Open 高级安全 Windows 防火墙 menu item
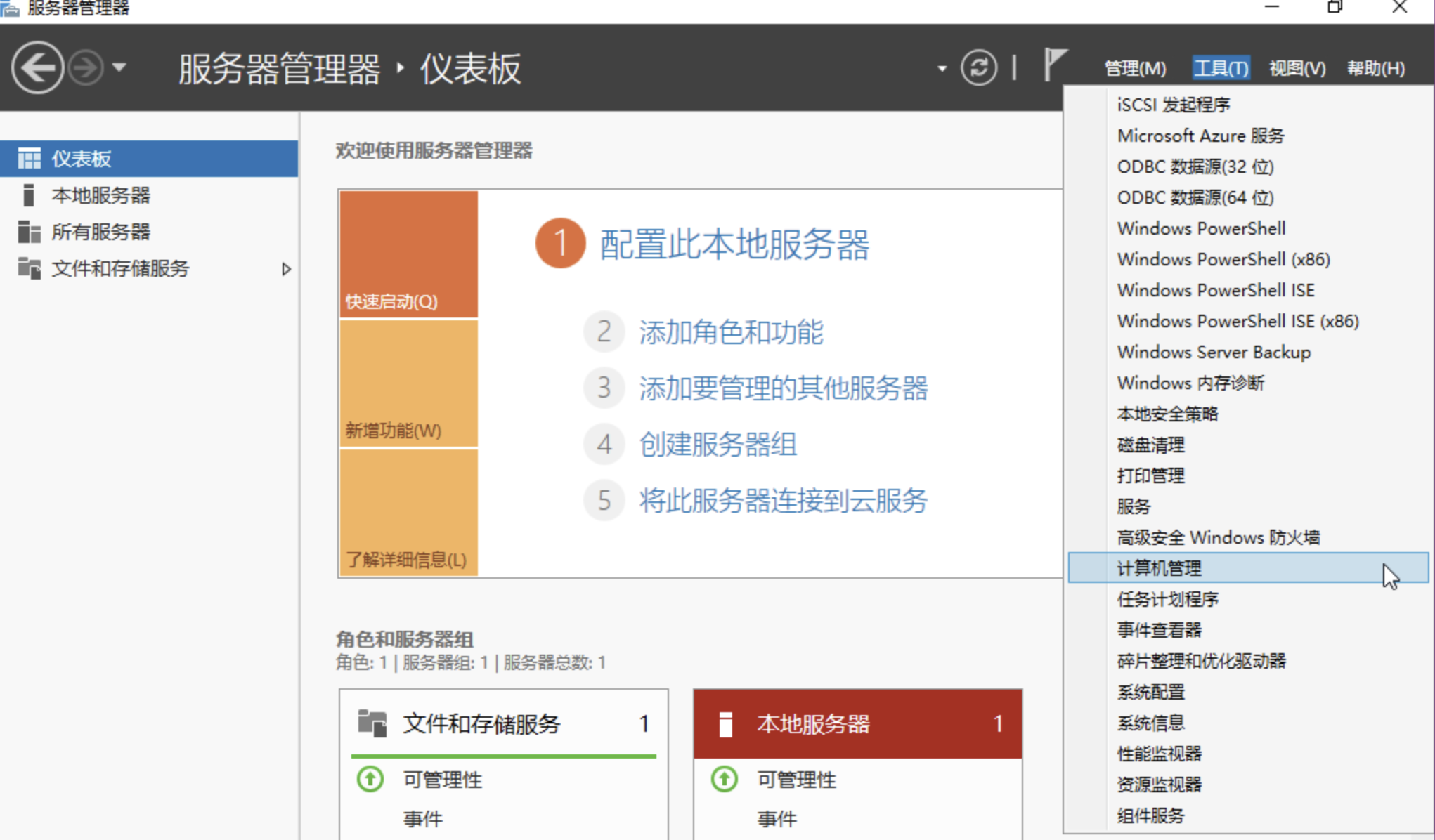This screenshot has height=840, width=1435. pos(1248,537)
